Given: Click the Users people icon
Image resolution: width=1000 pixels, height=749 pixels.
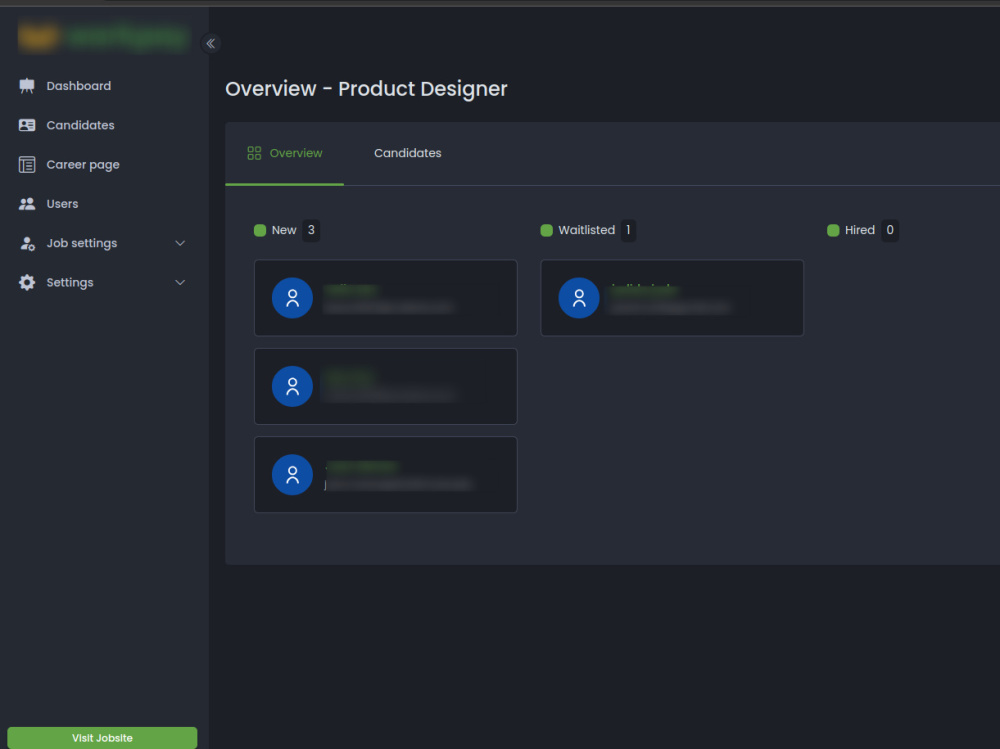Looking at the screenshot, I should click(x=27, y=204).
